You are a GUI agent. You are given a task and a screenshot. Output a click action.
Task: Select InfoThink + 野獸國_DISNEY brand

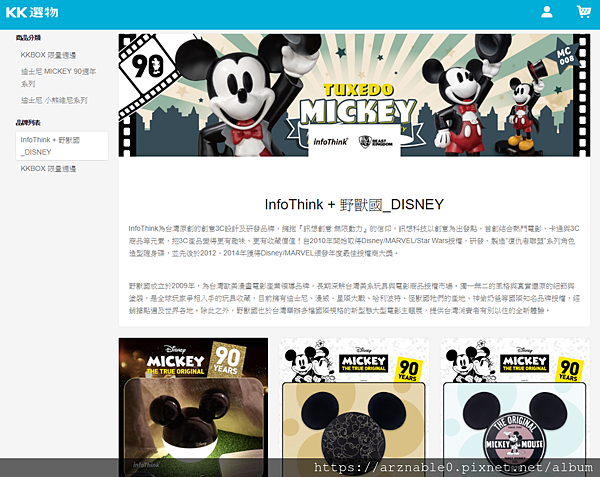coord(62,146)
